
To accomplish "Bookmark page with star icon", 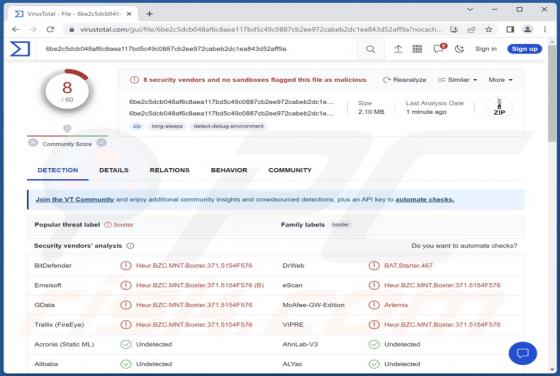I will click(x=489, y=29).
